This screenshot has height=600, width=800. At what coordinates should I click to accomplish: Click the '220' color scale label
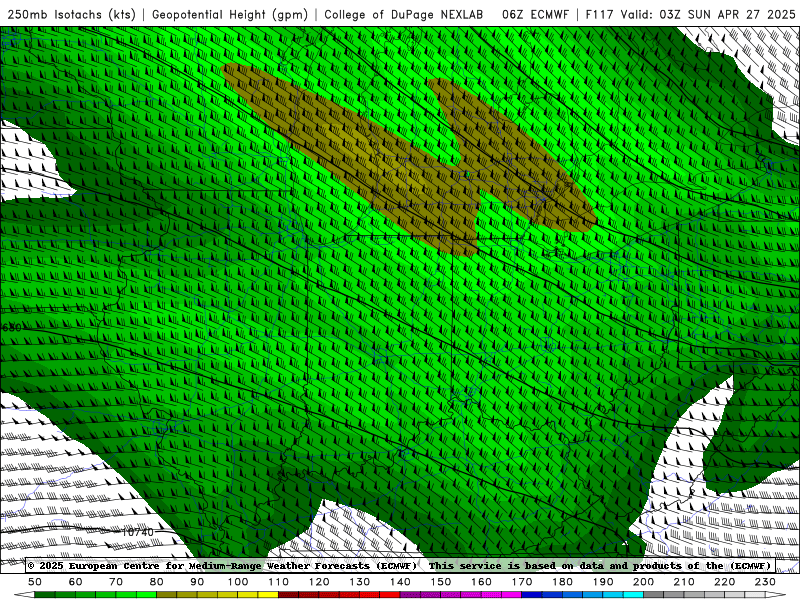coord(724,582)
